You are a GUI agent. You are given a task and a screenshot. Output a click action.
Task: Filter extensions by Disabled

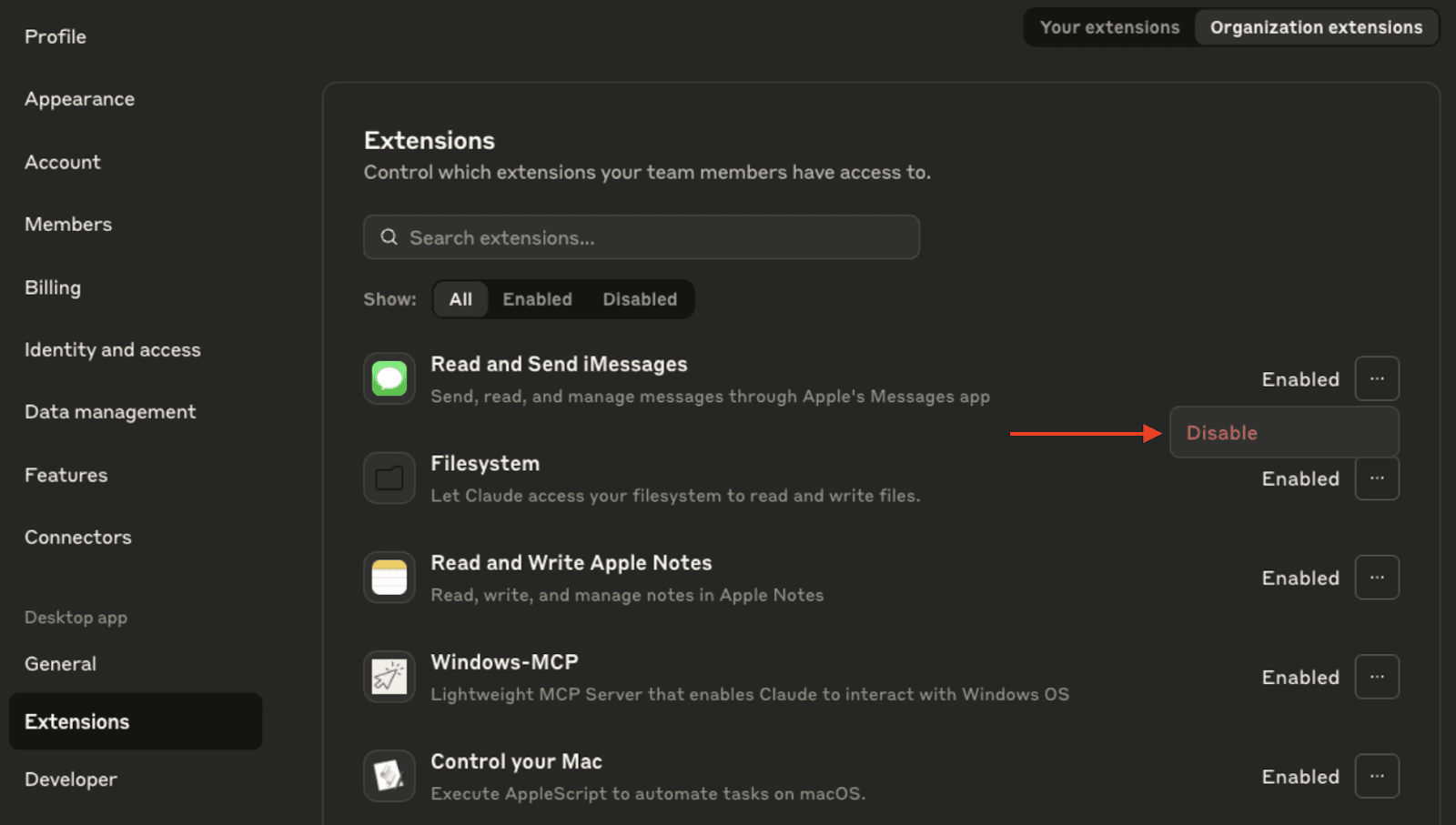pyautogui.click(x=640, y=298)
